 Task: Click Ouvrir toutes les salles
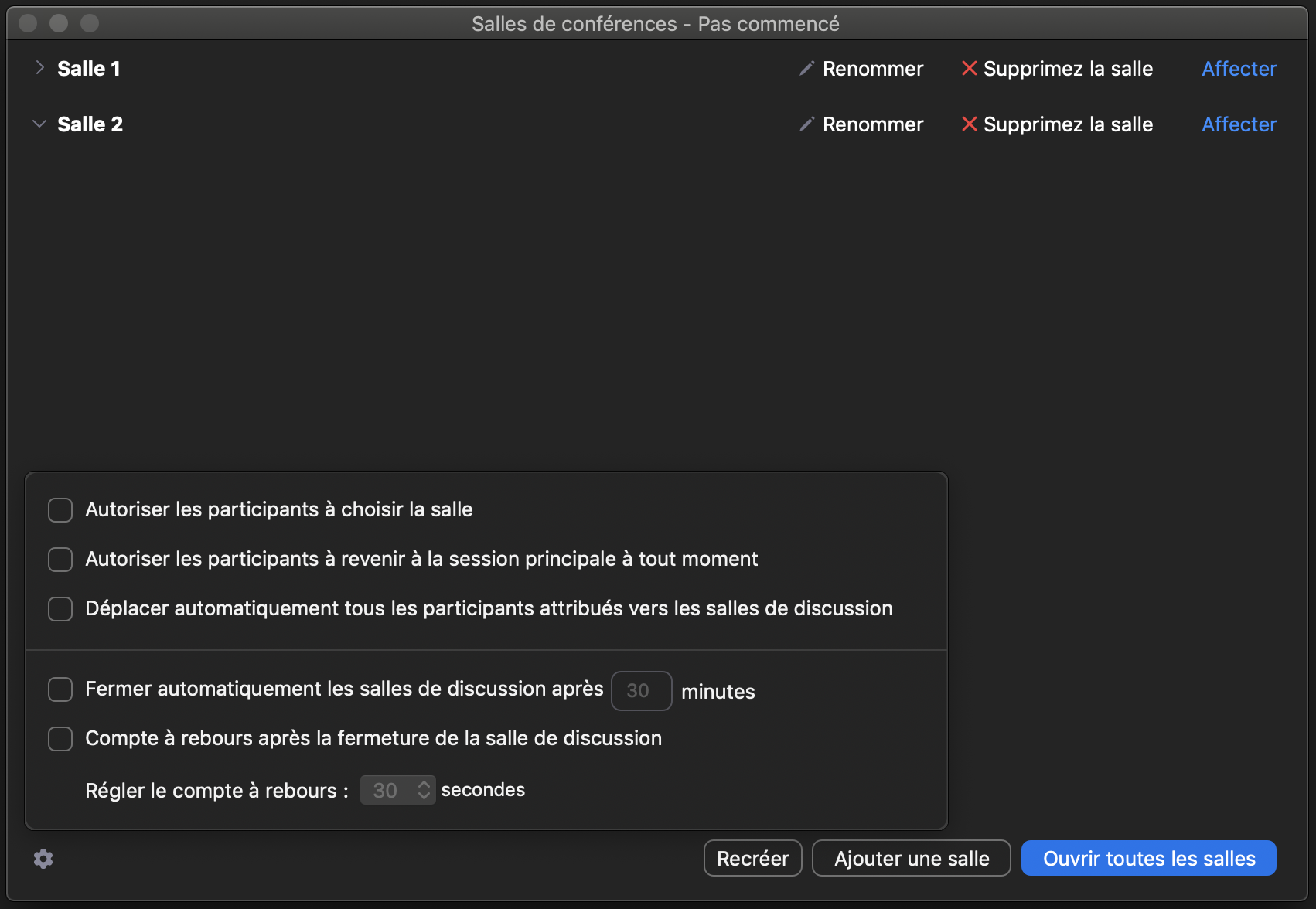pos(1148,859)
